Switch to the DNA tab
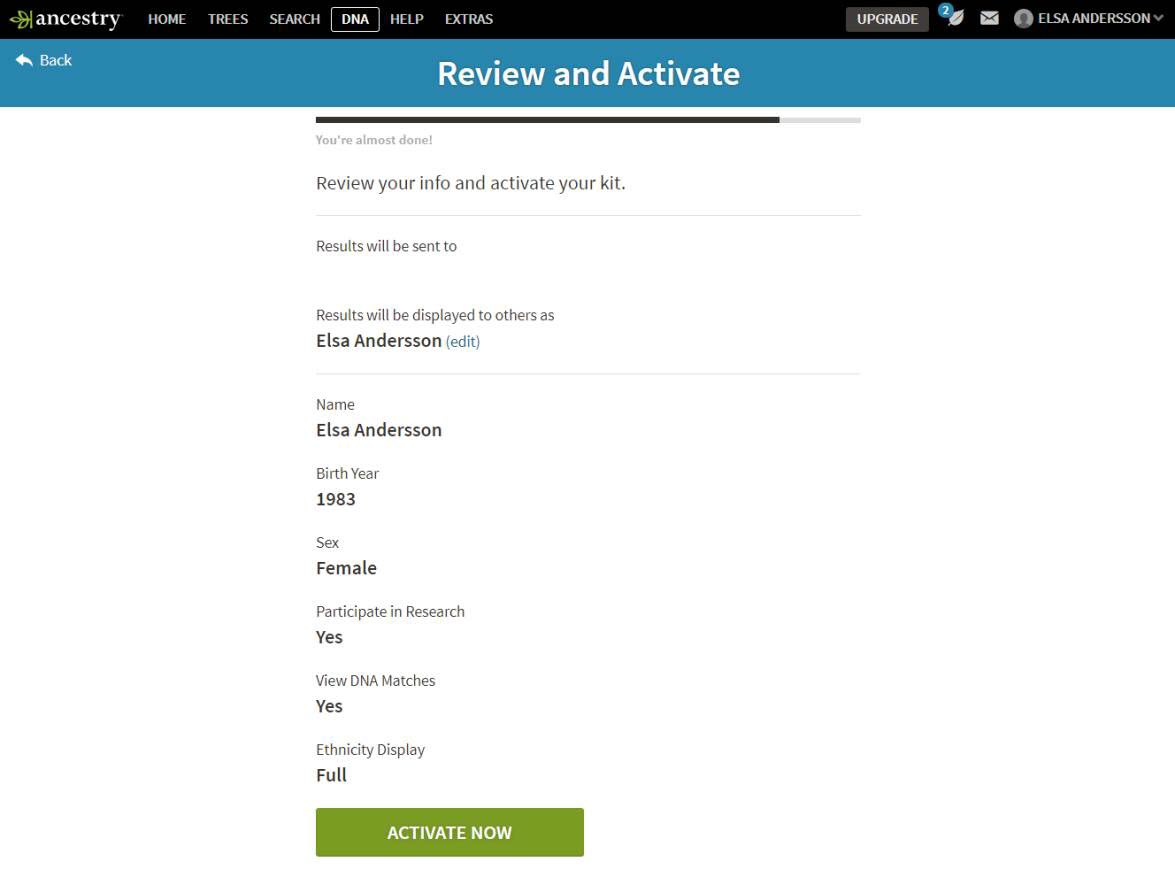This screenshot has width=1175, height=872. (354, 18)
